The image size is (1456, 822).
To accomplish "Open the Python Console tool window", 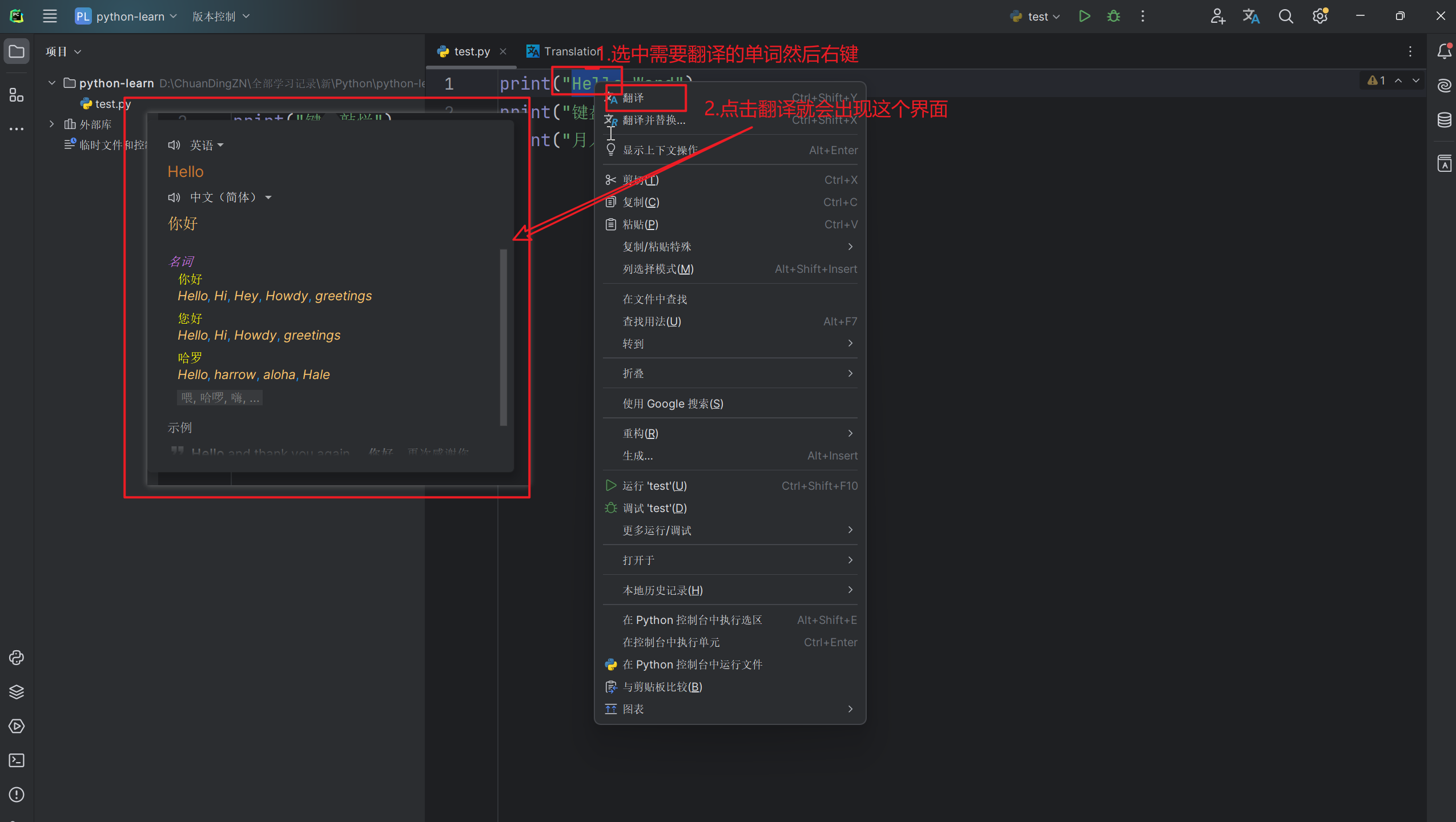I will click(x=17, y=658).
